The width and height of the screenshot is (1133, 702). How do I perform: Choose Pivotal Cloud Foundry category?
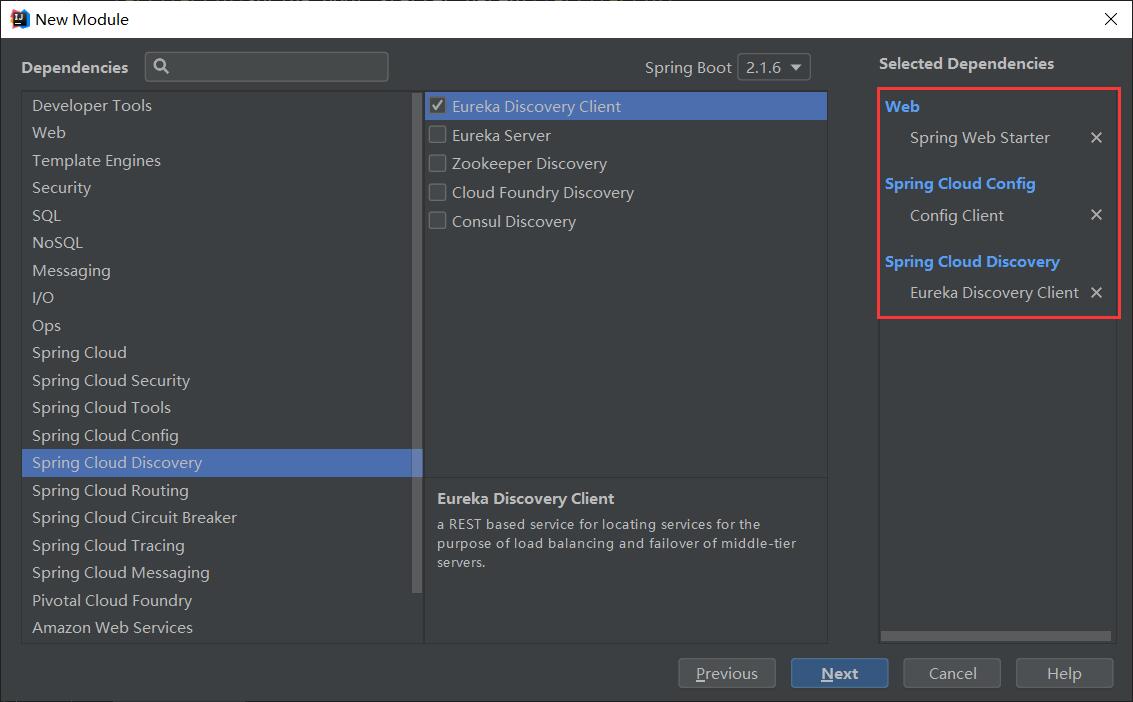pyautogui.click(x=217, y=600)
